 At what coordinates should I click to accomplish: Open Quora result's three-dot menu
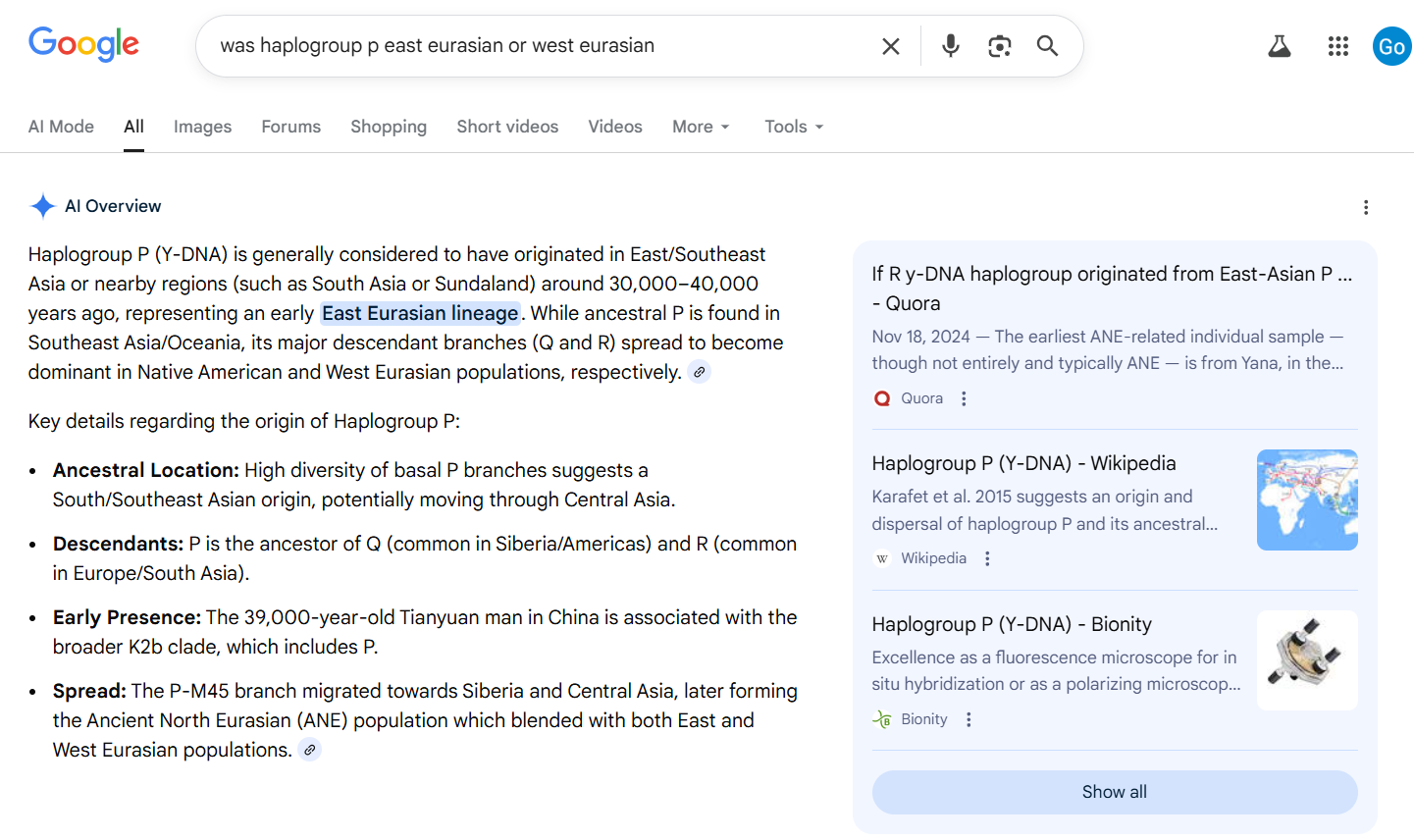point(964,398)
